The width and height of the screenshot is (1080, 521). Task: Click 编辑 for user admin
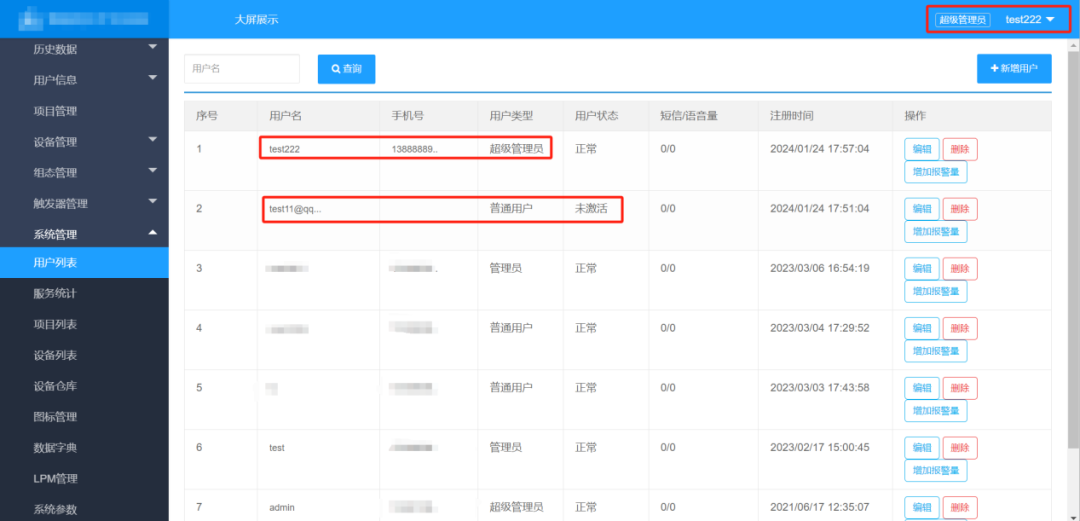(922, 508)
